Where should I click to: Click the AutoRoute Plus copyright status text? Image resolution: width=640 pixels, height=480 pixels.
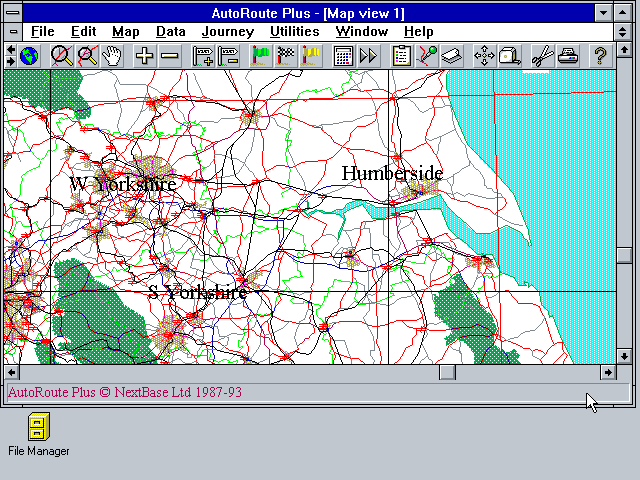click(x=125, y=392)
